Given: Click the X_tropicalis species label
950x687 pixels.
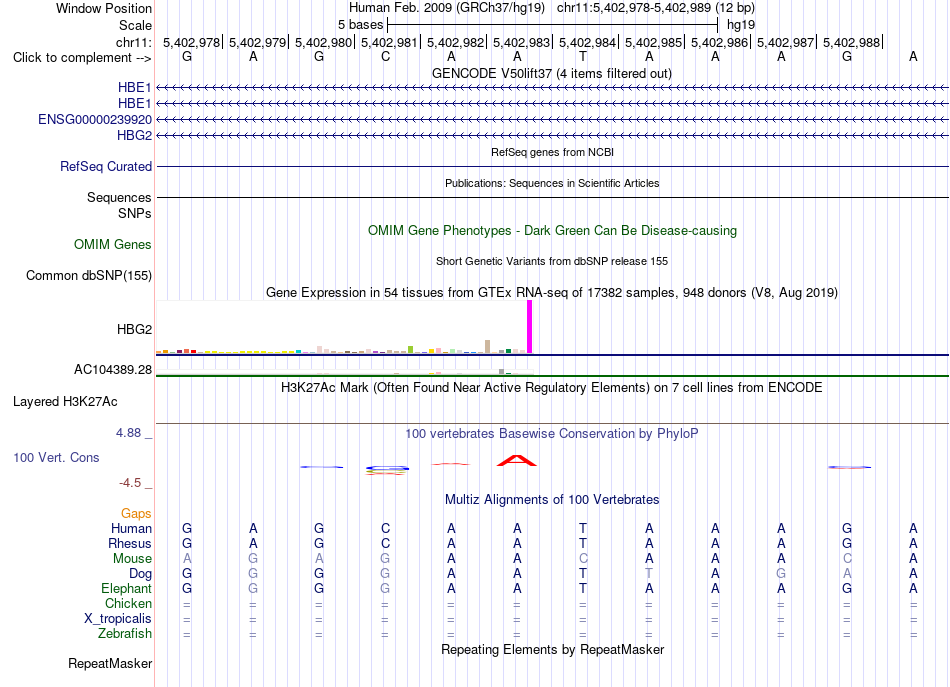Looking at the screenshot, I should [118, 619].
